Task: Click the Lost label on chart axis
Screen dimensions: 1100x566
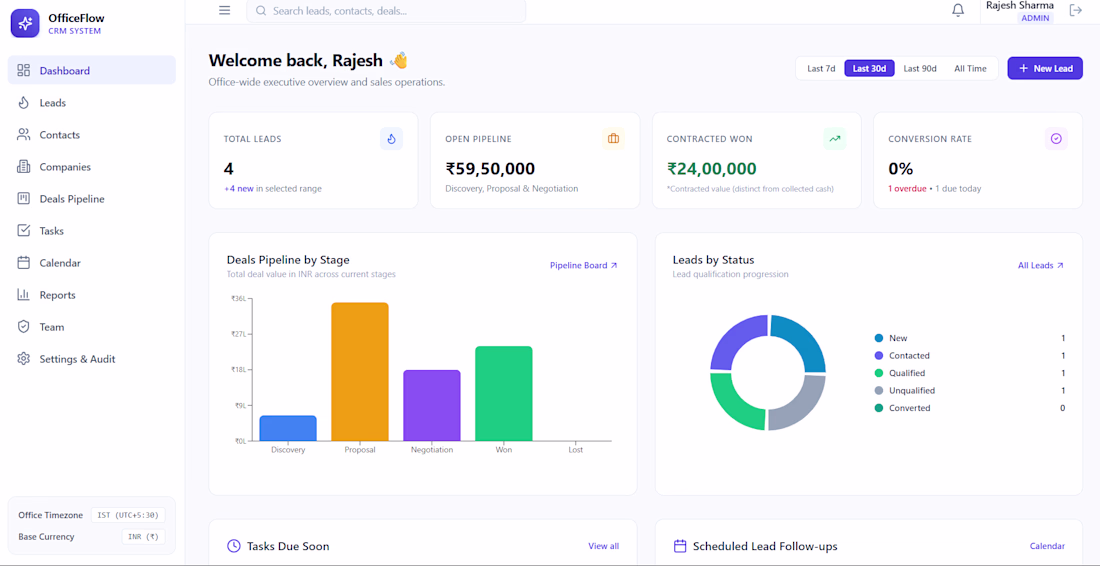Action: [575, 450]
